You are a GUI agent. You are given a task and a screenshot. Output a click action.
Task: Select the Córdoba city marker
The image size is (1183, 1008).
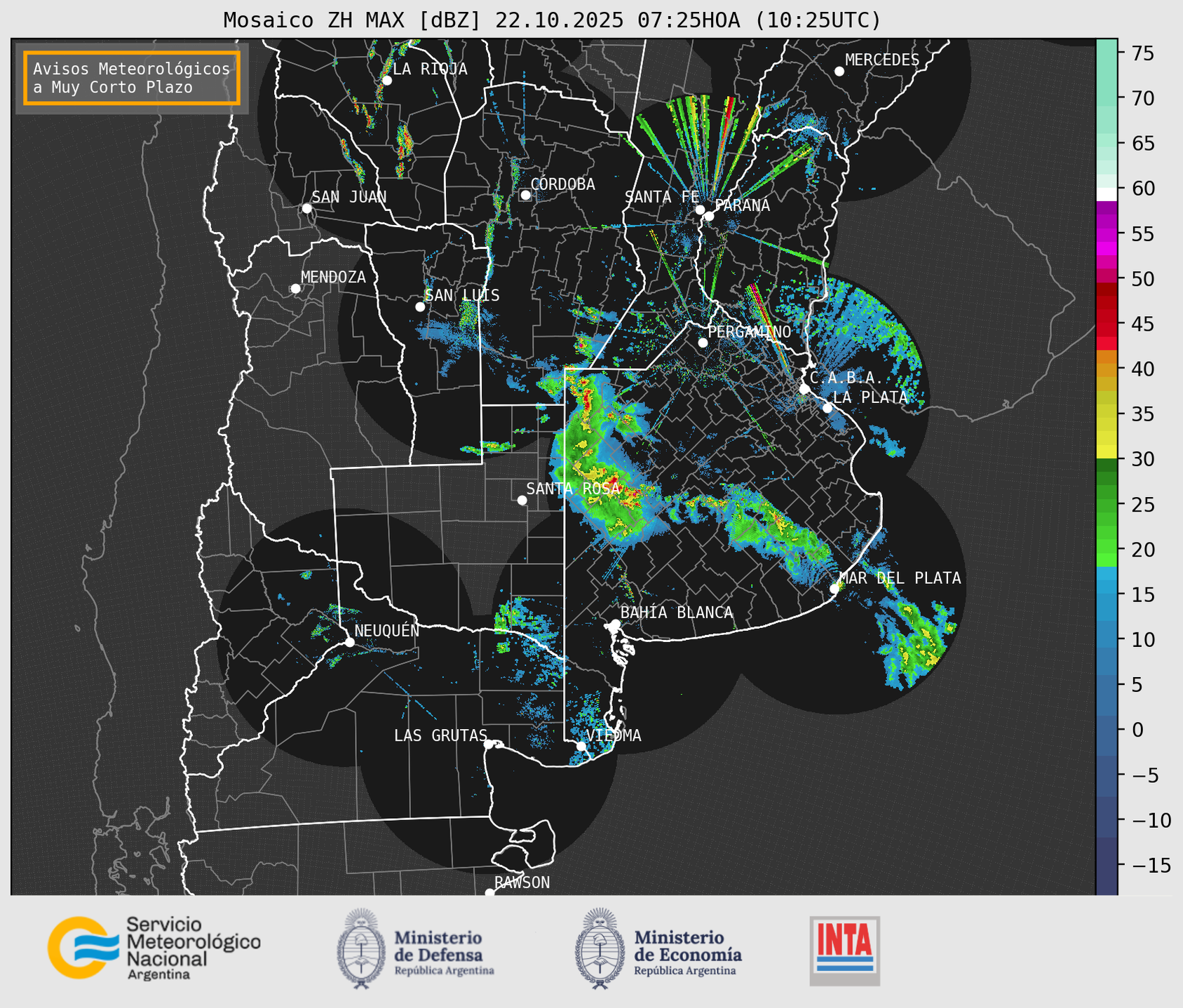click(x=525, y=195)
